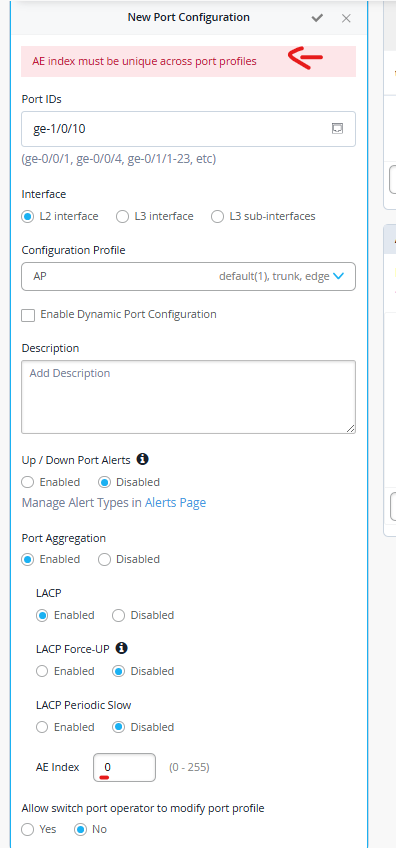Choose Yes for switch port operator modification
The width and height of the screenshot is (396, 848).
coord(28,830)
